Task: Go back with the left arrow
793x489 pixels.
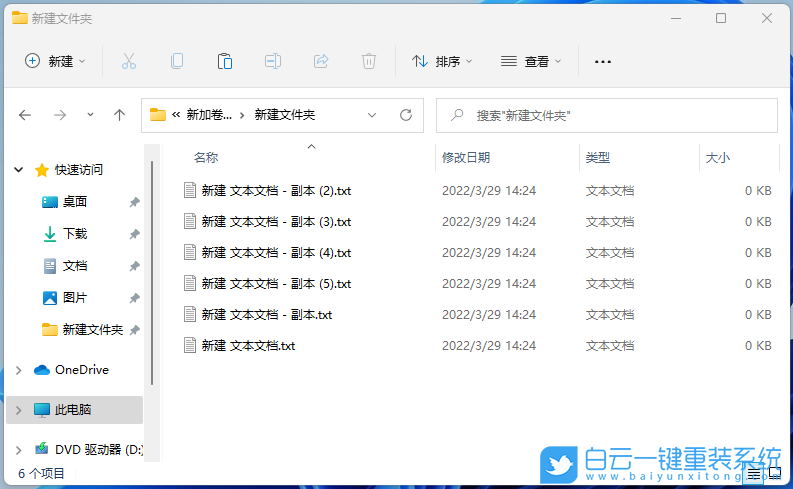Action: click(25, 115)
